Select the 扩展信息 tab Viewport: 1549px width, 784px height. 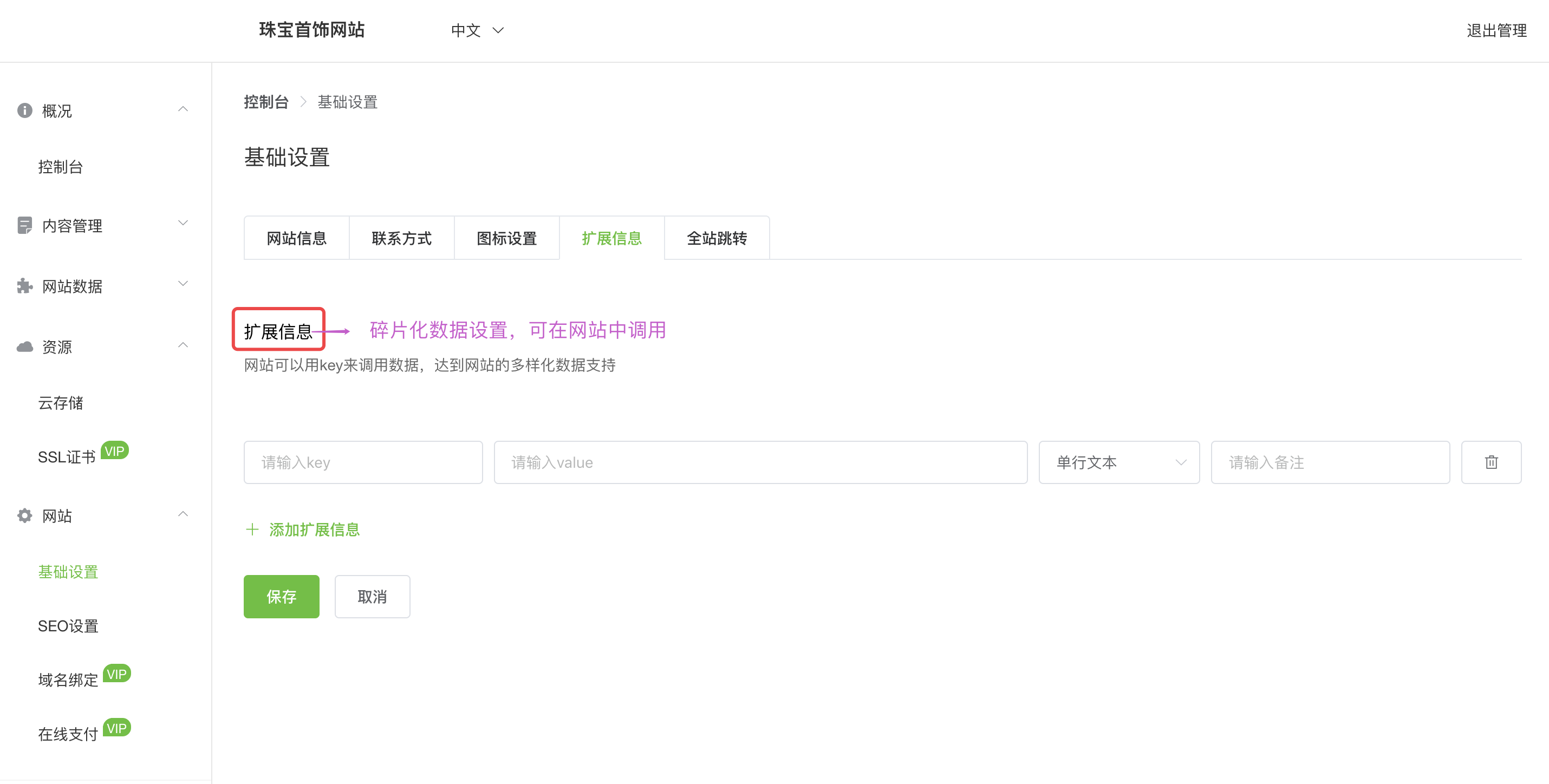611,238
